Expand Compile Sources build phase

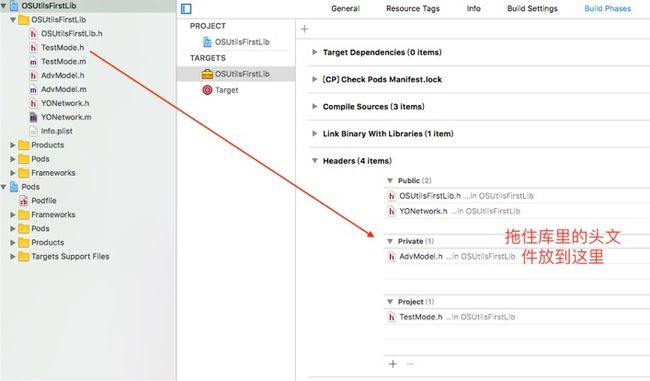pos(315,107)
